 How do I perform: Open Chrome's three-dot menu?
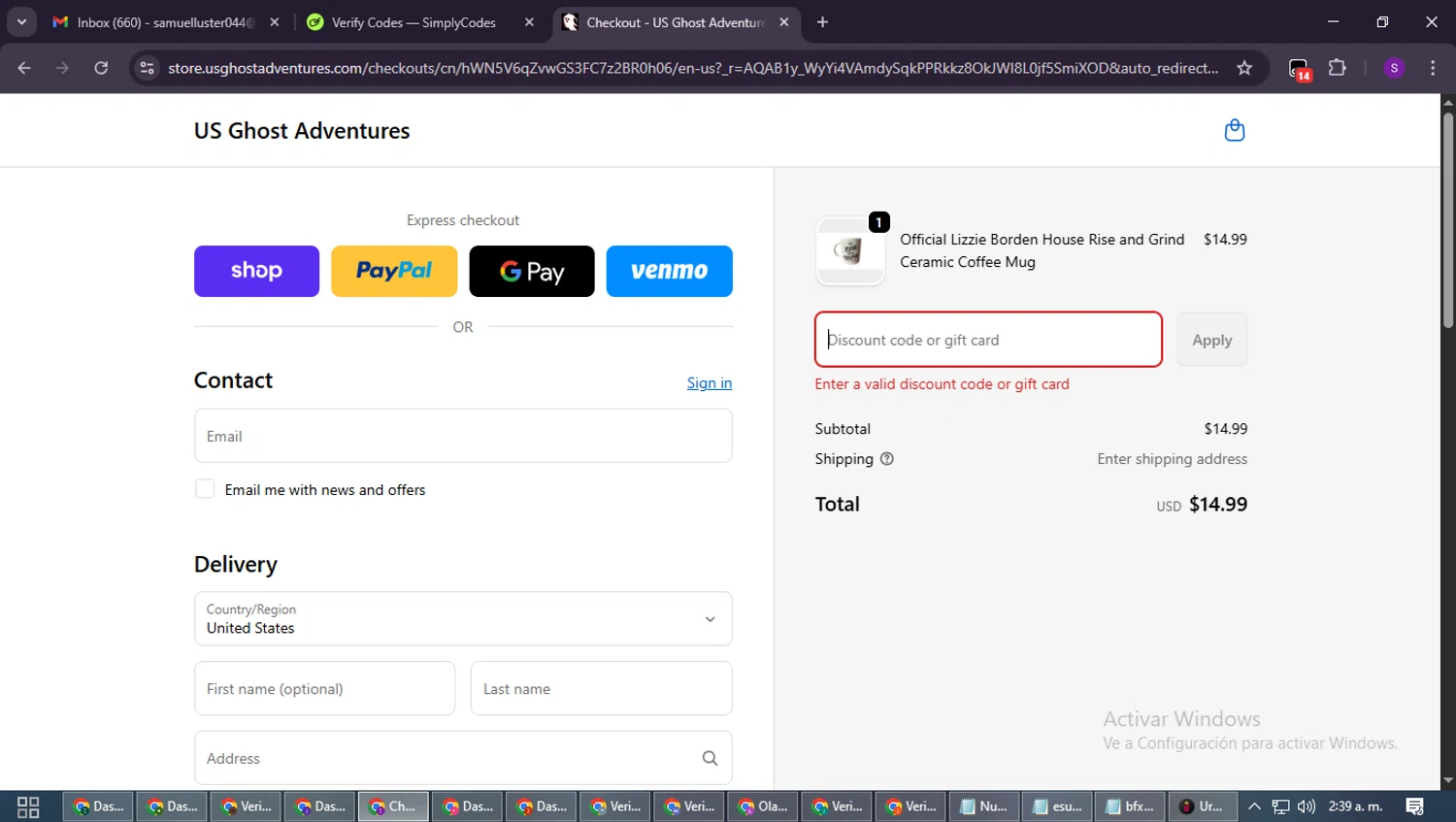coord(1433,68)
